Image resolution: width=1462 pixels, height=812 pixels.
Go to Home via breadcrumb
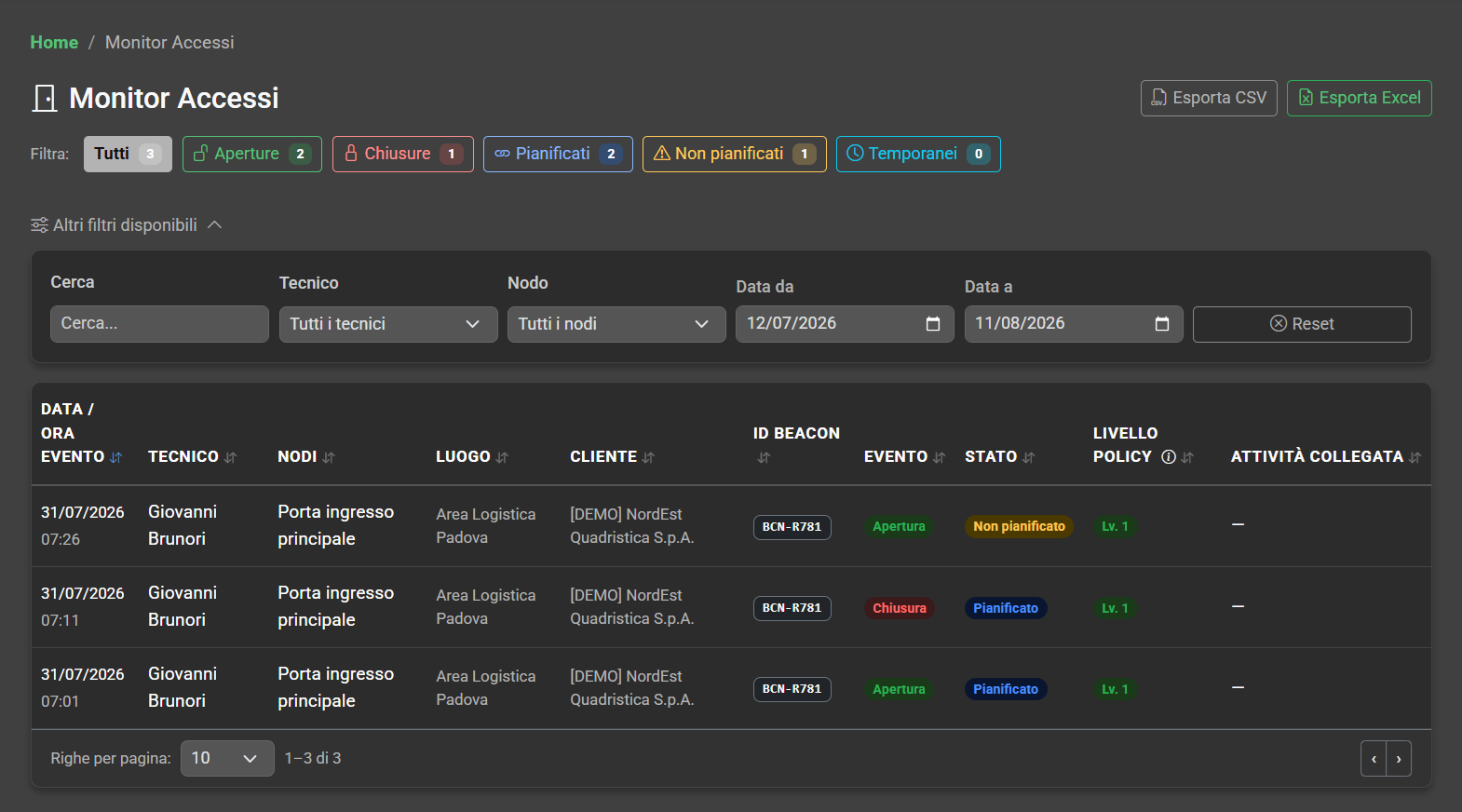54,42
